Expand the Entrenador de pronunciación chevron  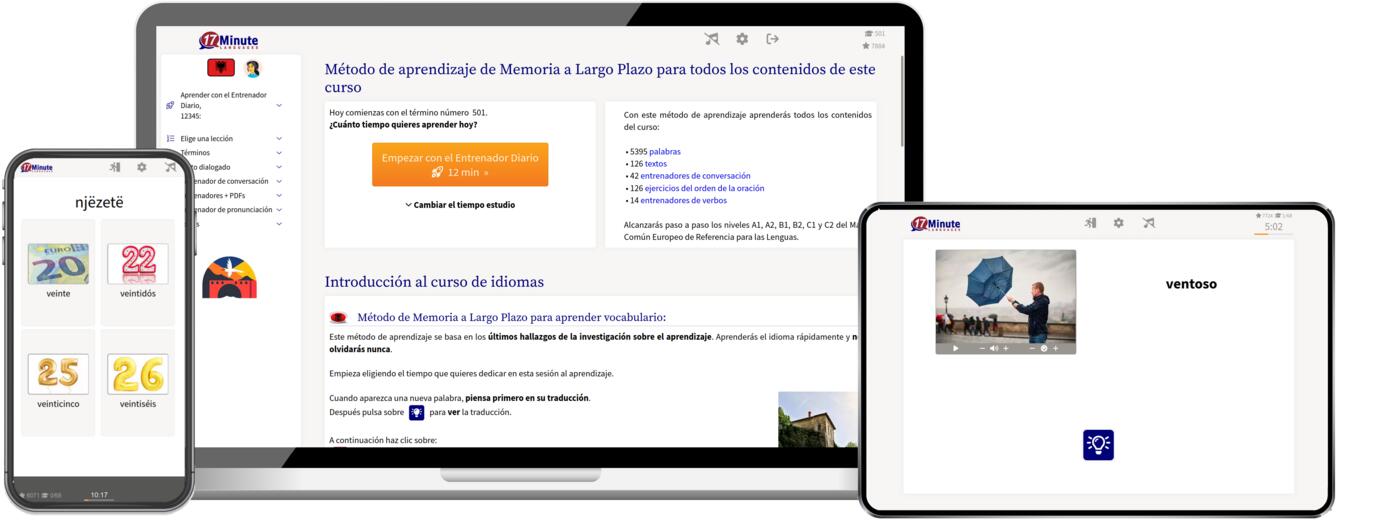coord(279,210)
